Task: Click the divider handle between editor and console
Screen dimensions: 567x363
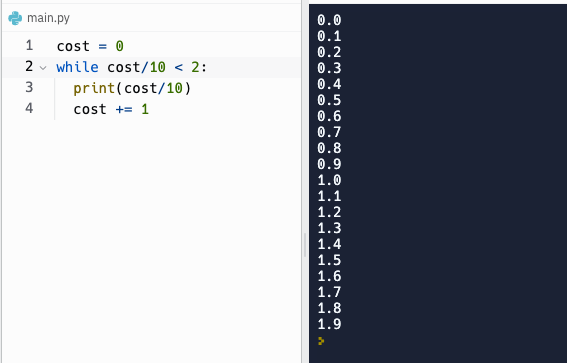Action: pyautogui.click(x=305, y=245)
